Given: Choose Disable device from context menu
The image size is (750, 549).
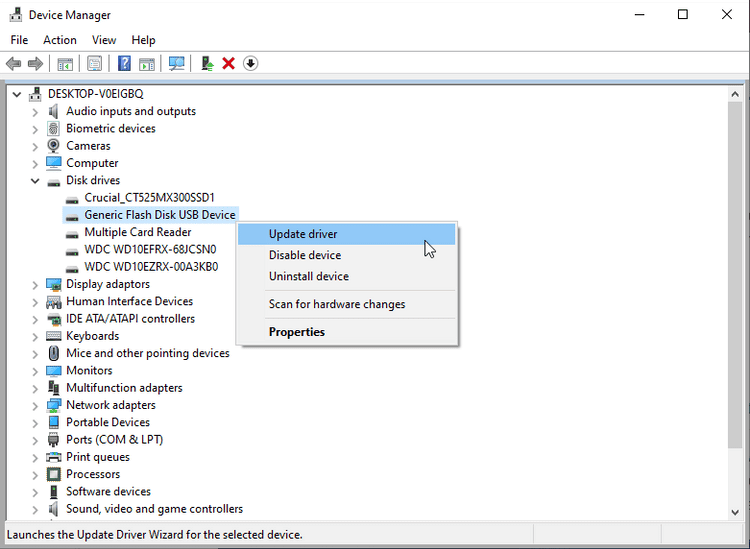Looking at the screenshot, I should point(347,255).
